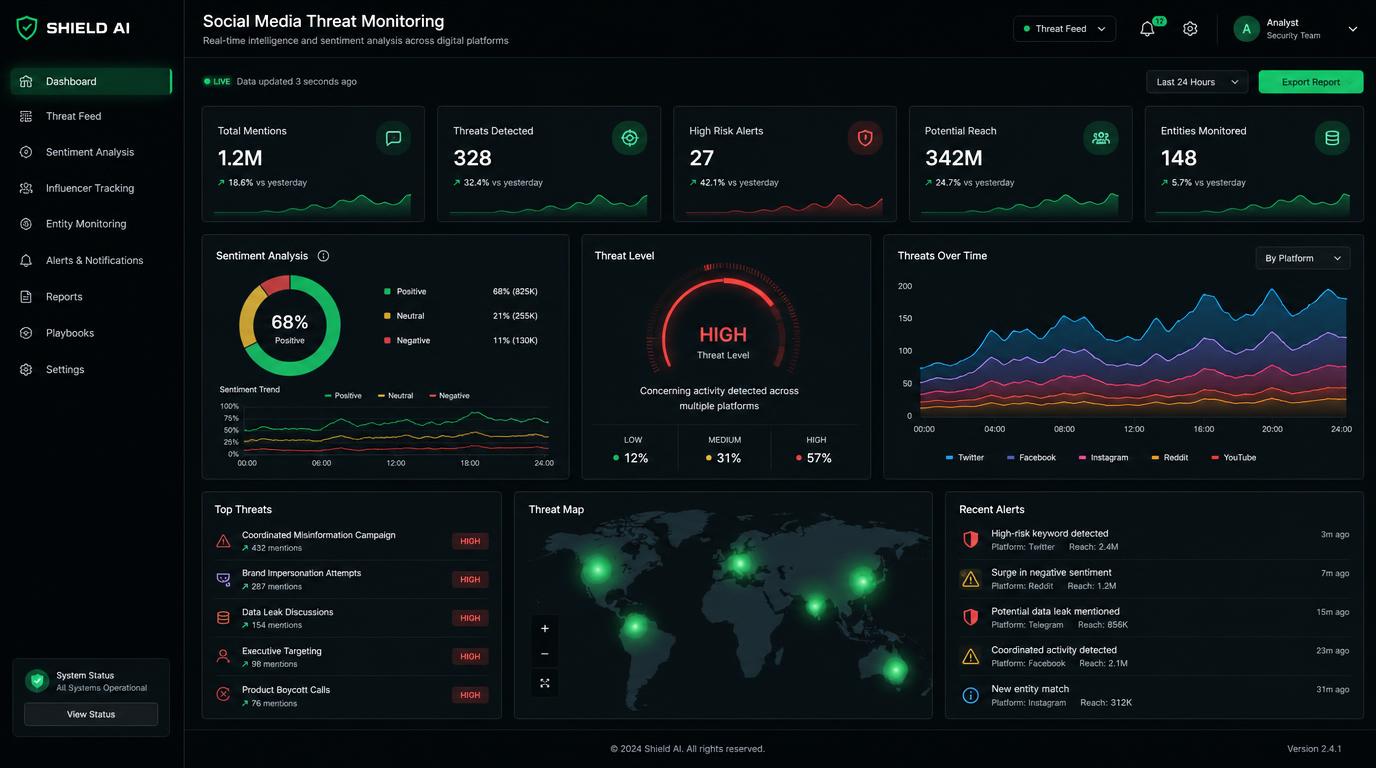Open the Sentiment Analysis info icon
This screenshot has height=768, width=1376.
point(323,256)
